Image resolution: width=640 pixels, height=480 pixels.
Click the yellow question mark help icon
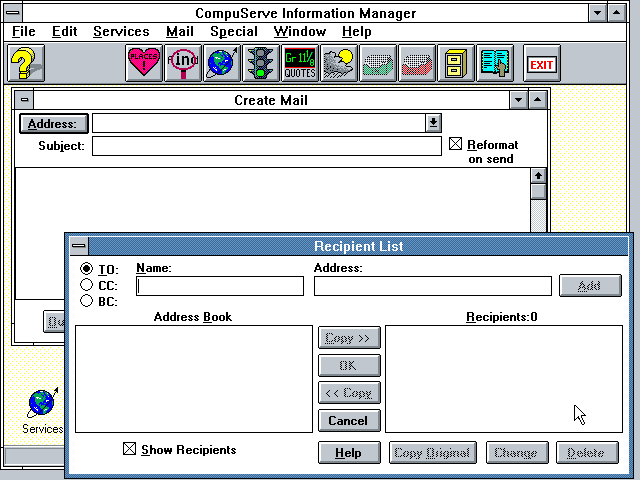pos(26,63)
